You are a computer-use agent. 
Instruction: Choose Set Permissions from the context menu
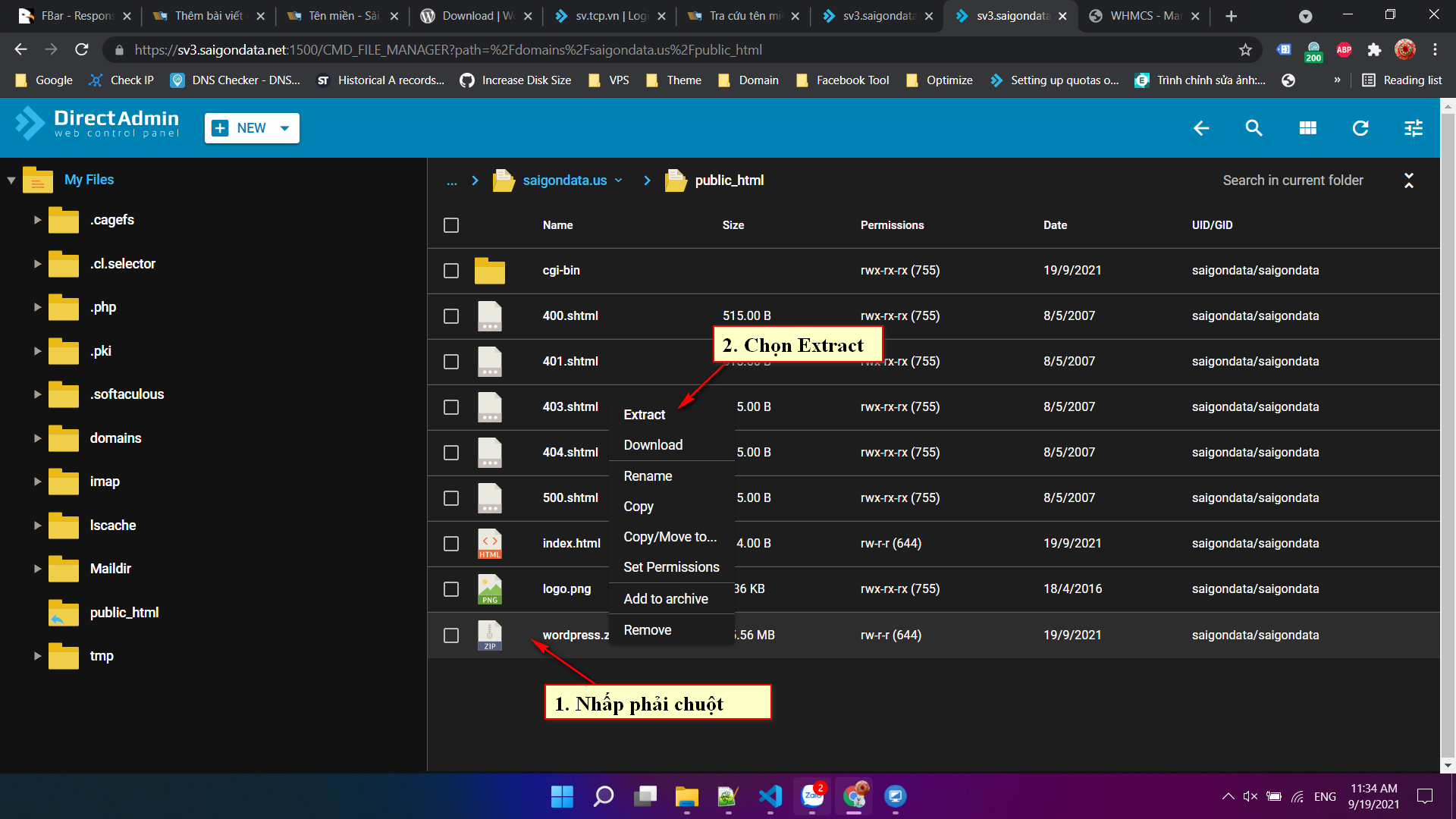(x=671, y=567)
